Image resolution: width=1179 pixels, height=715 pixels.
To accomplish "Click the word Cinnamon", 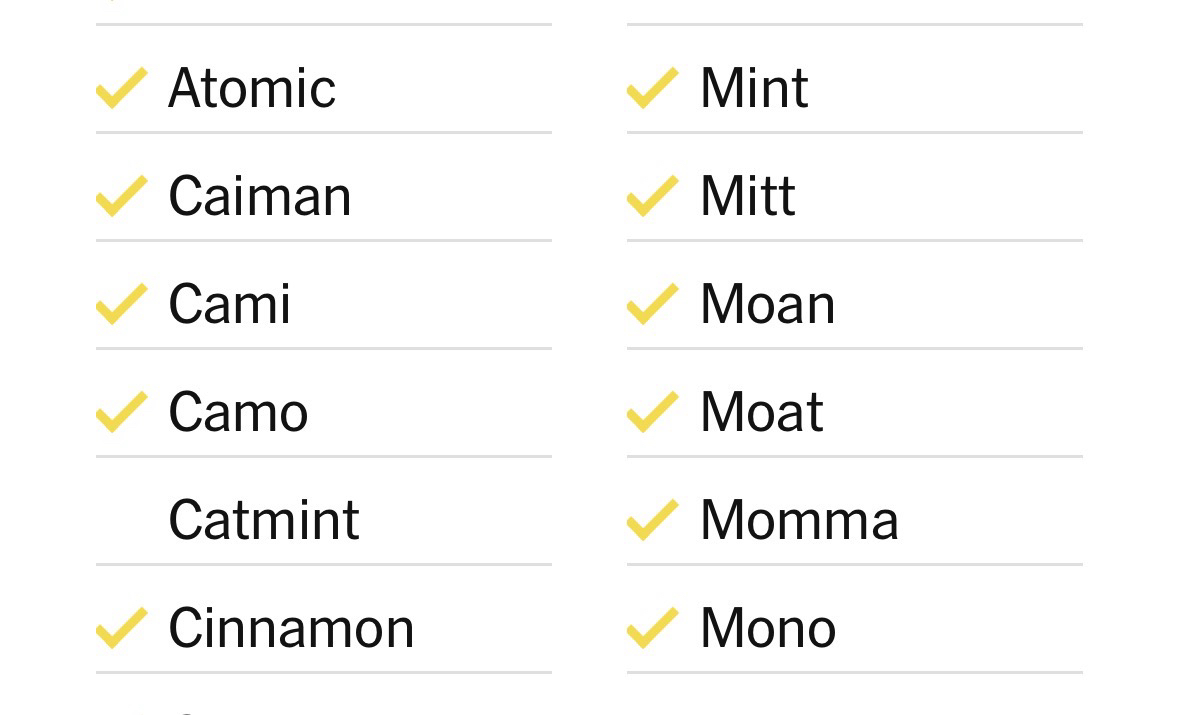I will click(x=291, y=628).
